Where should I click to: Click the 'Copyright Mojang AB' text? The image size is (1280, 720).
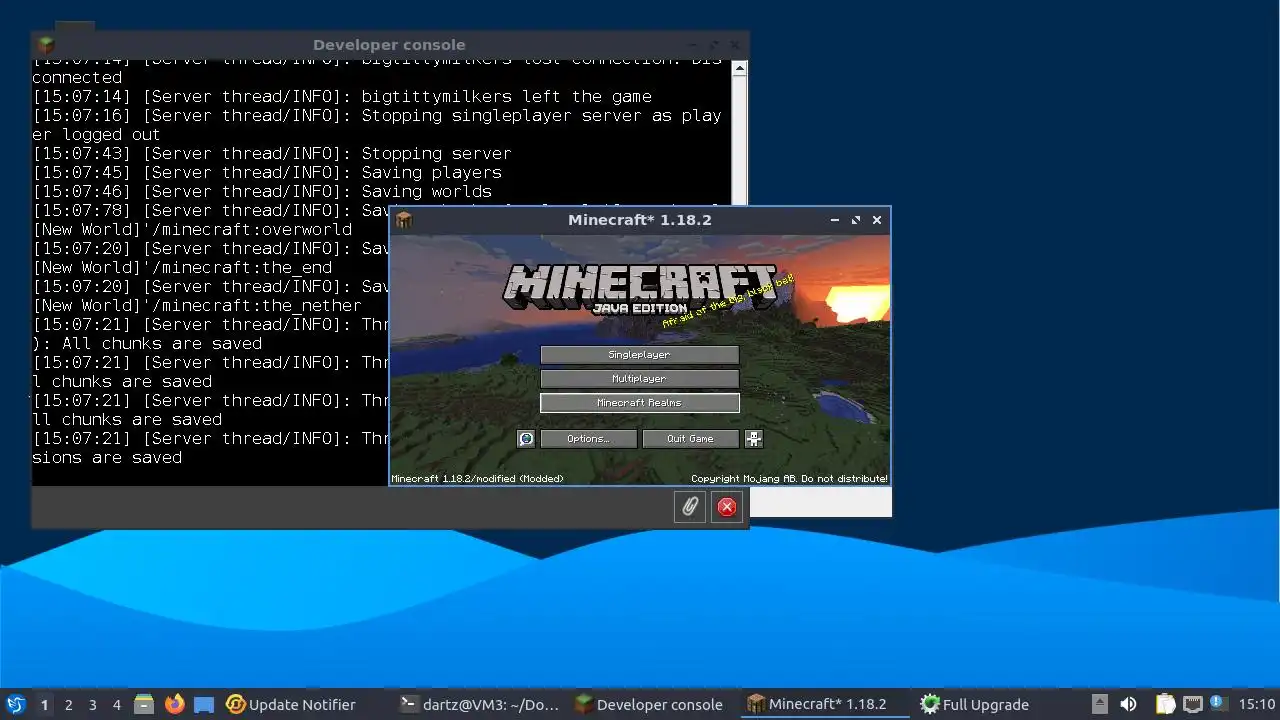[x=789, y=479]
